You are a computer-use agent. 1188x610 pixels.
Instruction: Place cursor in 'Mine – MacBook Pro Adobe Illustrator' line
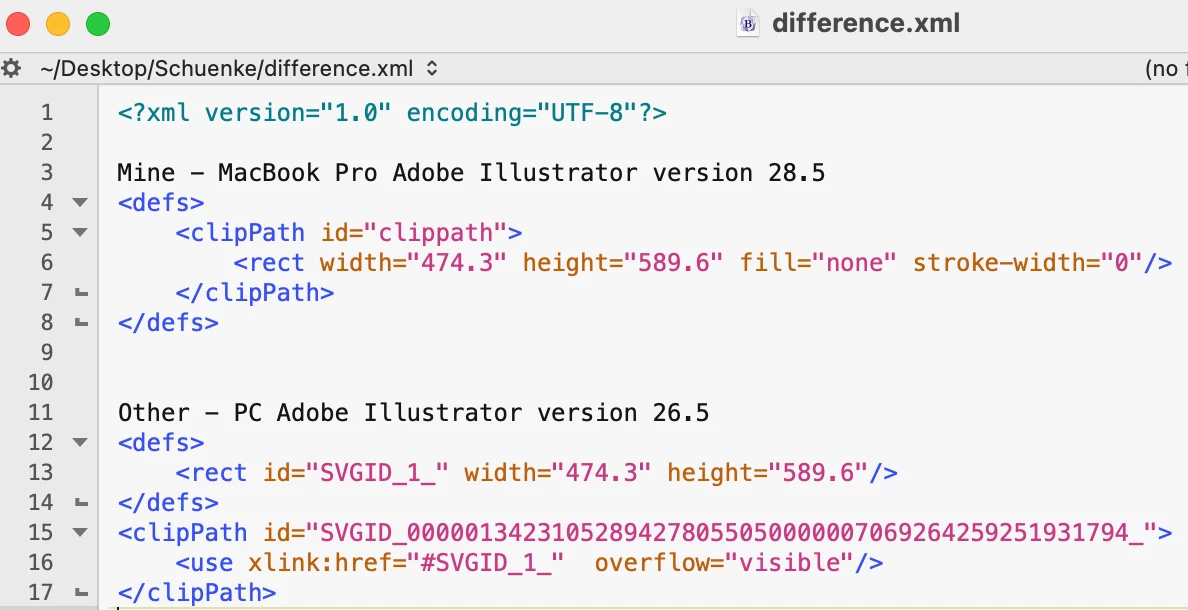tap(471, 173)
